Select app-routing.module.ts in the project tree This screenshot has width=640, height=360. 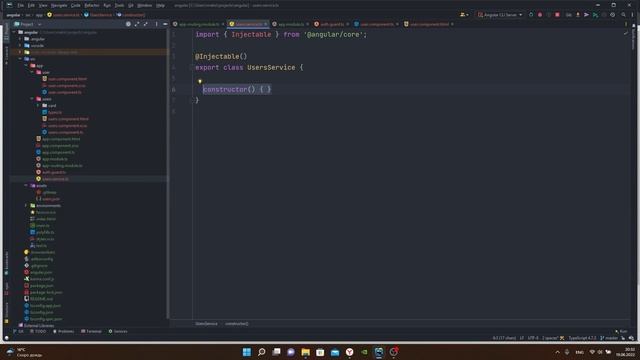[62, 165]
